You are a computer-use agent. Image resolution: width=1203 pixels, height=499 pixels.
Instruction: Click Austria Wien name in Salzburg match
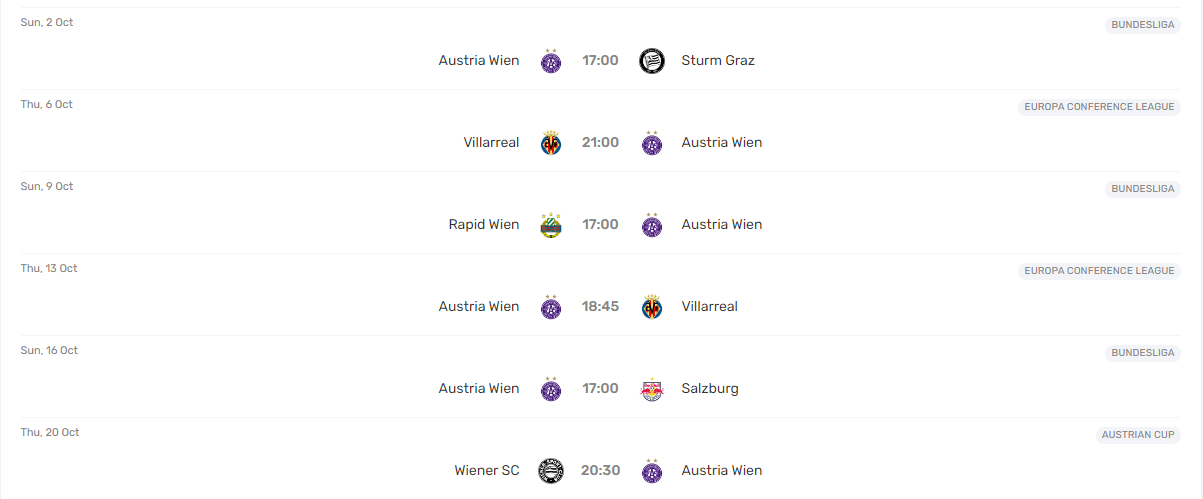tap(479, 388)
